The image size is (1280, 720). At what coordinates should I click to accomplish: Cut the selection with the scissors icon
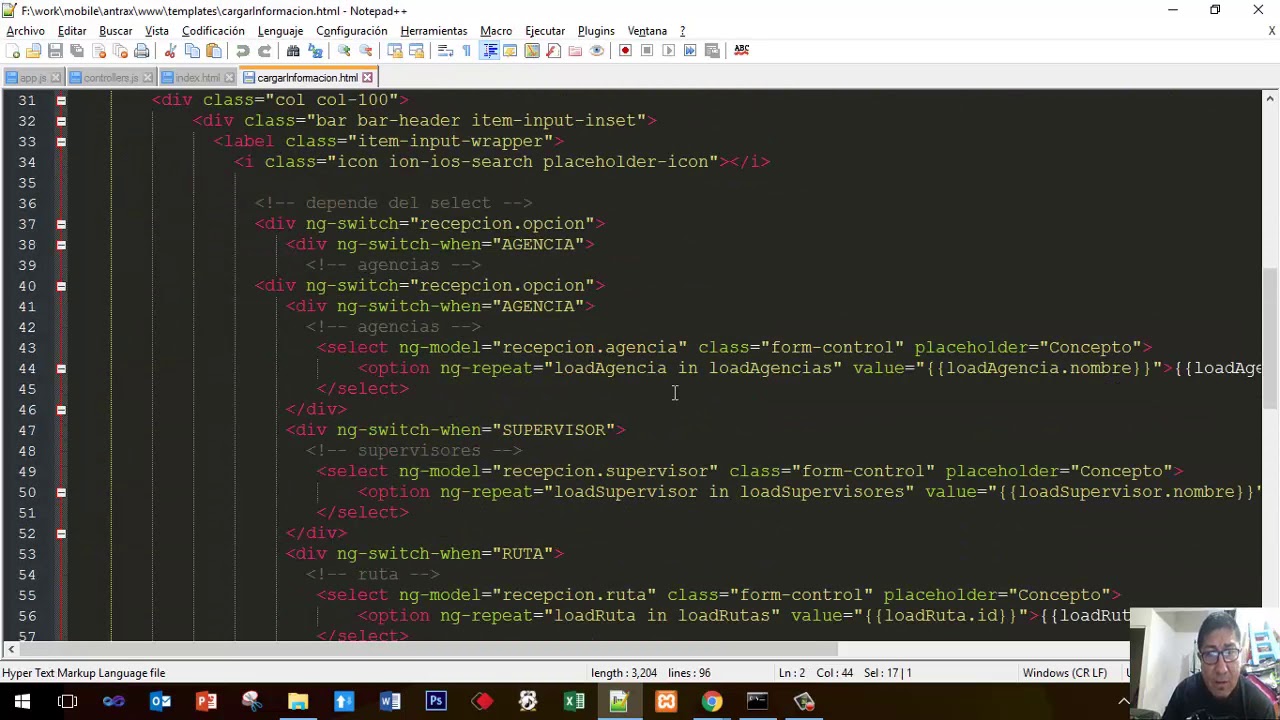coord(170,51)
